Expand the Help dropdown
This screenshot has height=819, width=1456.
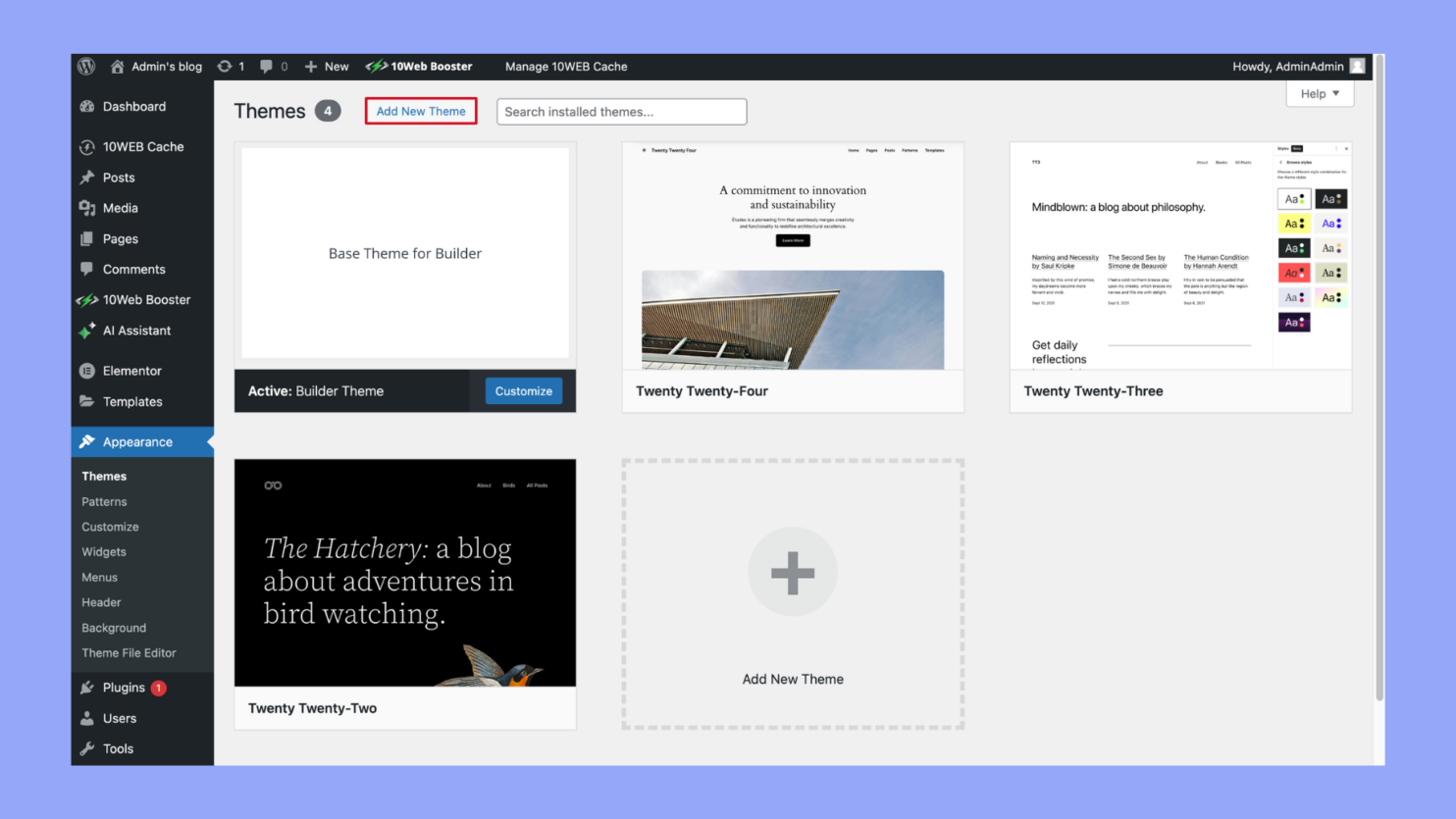coord(1319,94)
